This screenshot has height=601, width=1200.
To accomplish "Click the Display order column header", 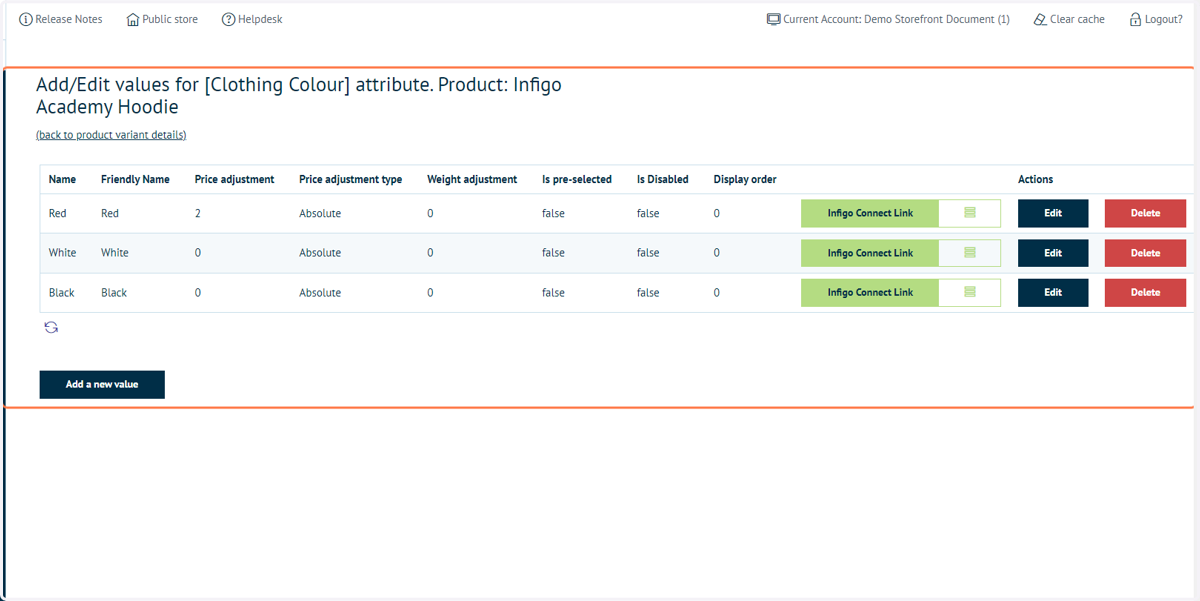I will (x=745, y=179).
